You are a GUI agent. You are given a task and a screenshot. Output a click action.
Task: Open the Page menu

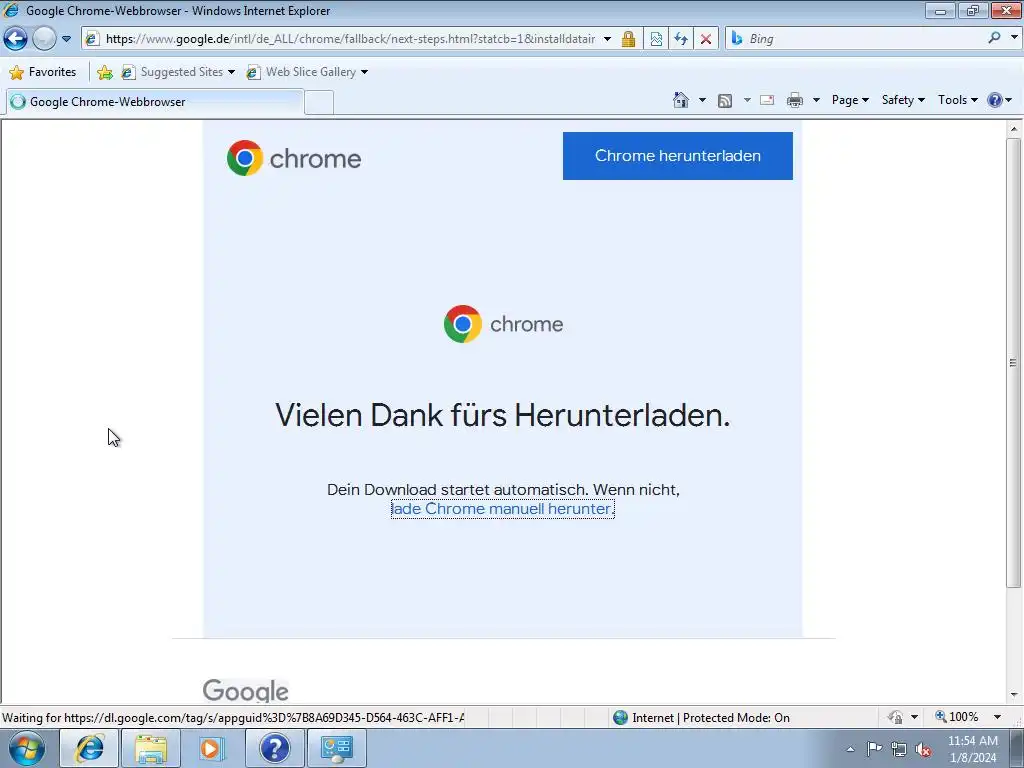point(850,100)
